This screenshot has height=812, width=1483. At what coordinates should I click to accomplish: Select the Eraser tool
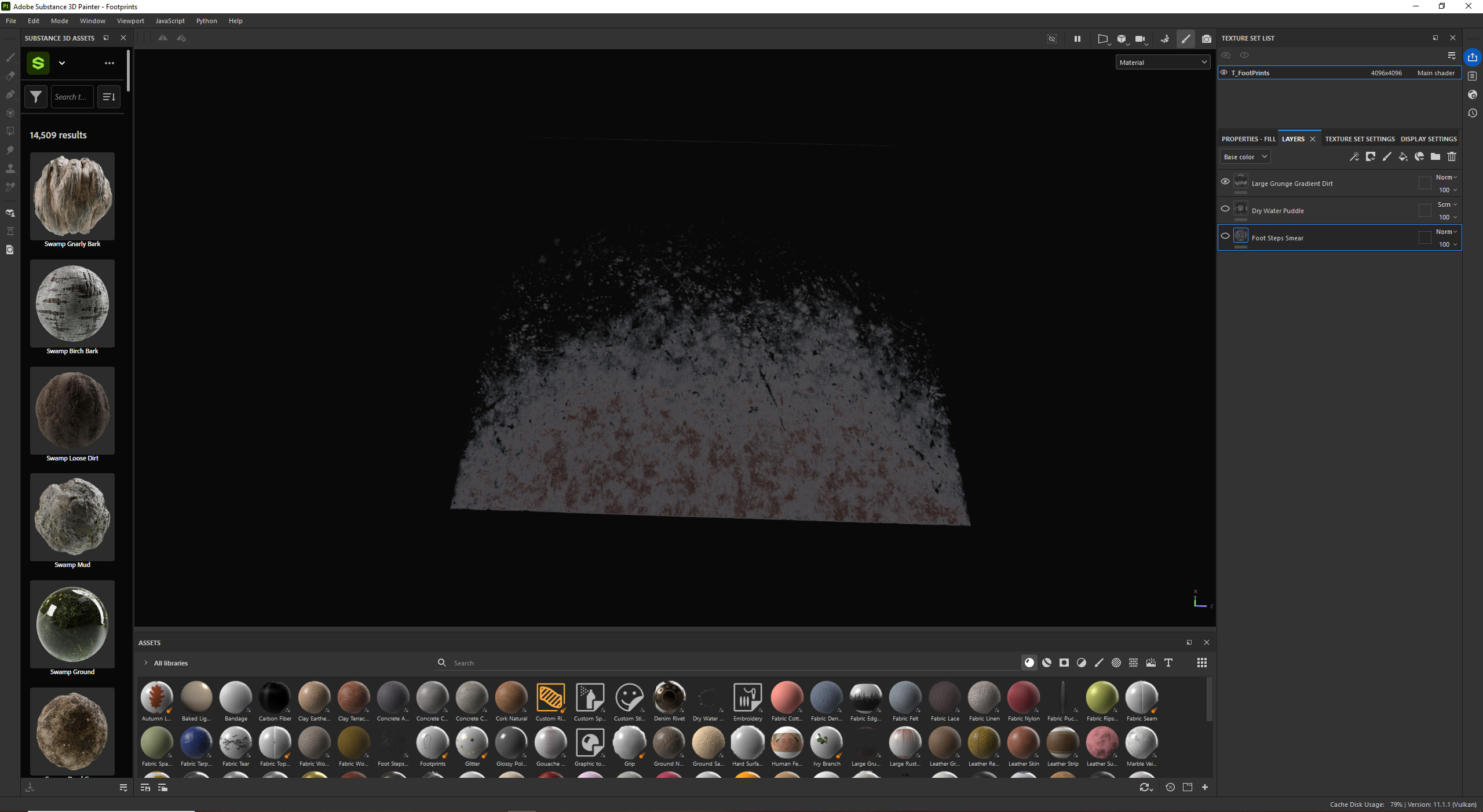10,76
